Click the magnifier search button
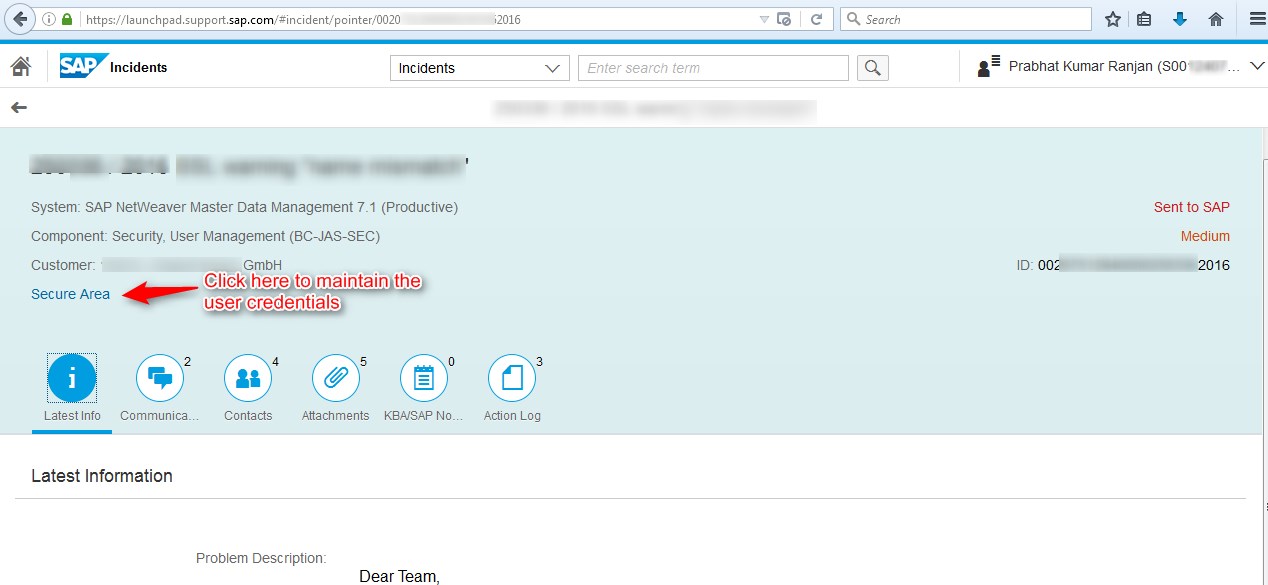Screen dimensions: 1268x585 click(x=872, y=68)
